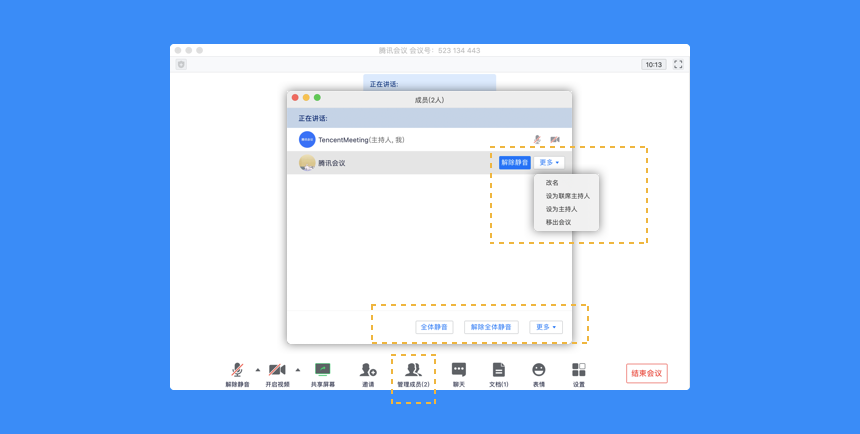Click the camera-off icon in the TencentMeeting row
860x434 pixels.
(555, 139)
